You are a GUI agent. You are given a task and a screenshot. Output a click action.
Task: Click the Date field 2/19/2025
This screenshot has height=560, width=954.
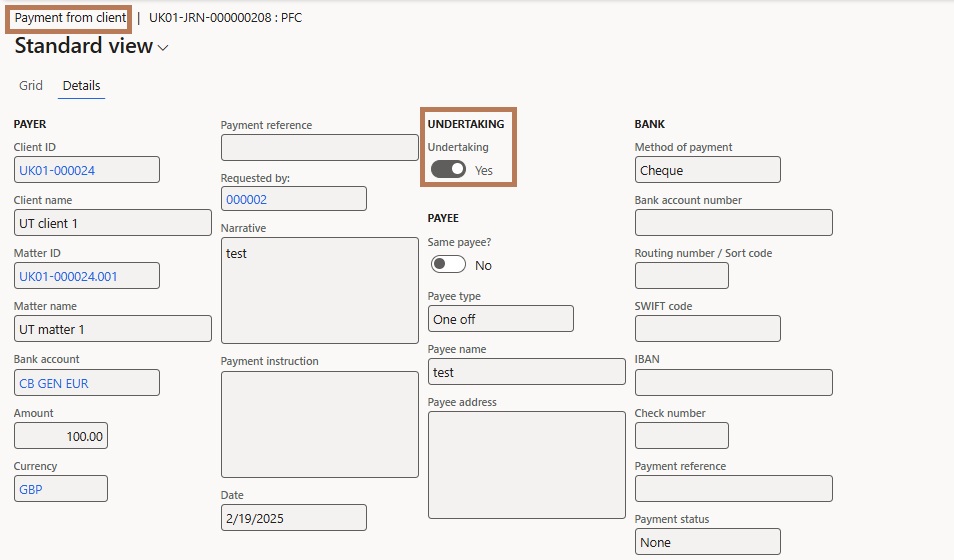tap(294, 517)
